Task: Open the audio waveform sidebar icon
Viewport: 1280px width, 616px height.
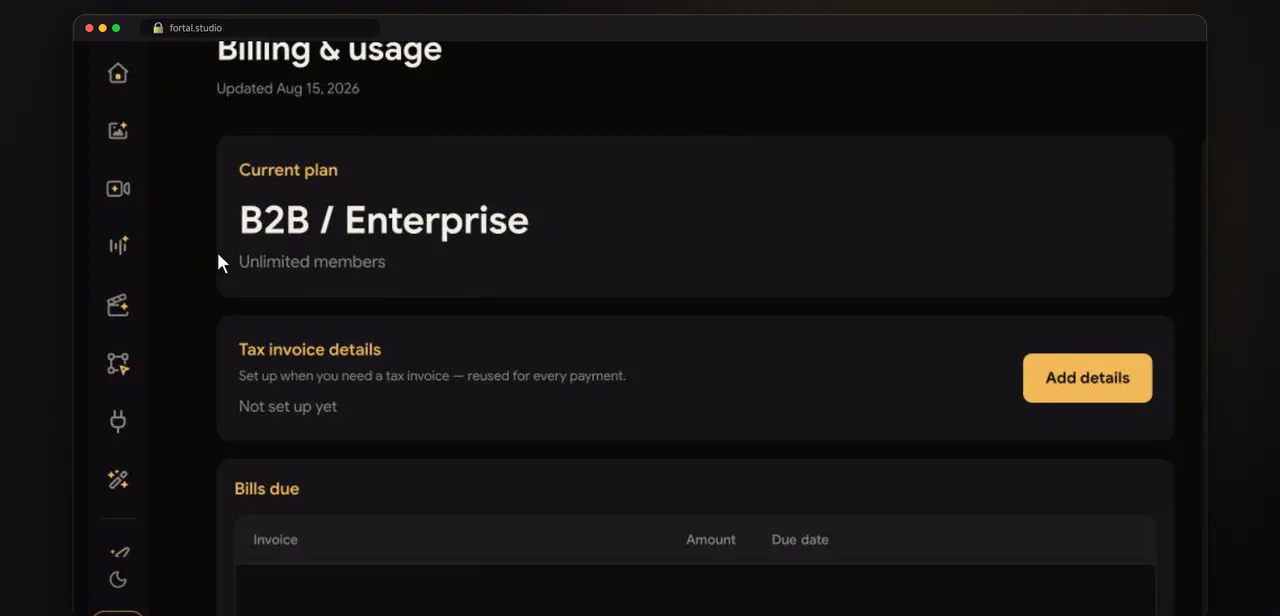Action: (x=118, y=246)
